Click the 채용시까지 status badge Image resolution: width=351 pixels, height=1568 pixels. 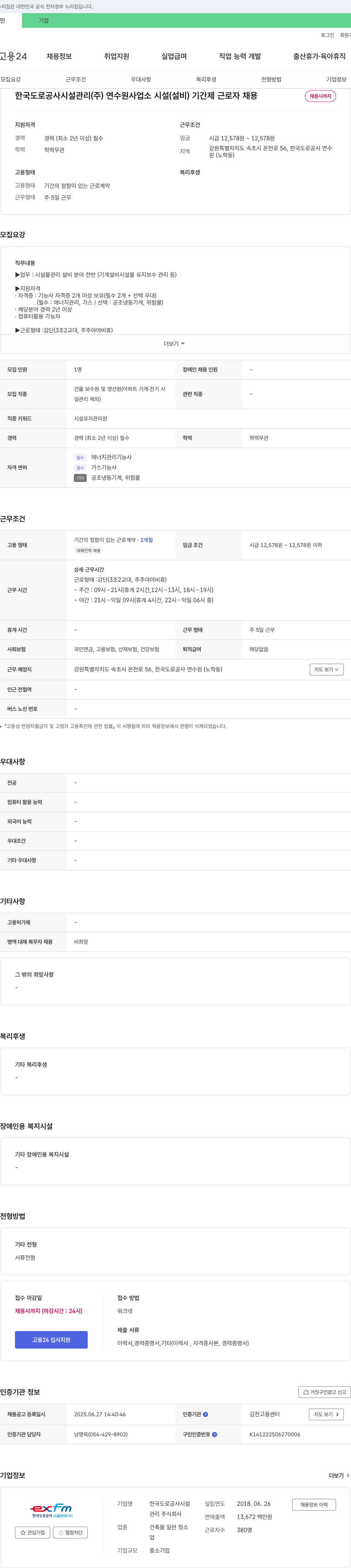click(x=320, y=96)
